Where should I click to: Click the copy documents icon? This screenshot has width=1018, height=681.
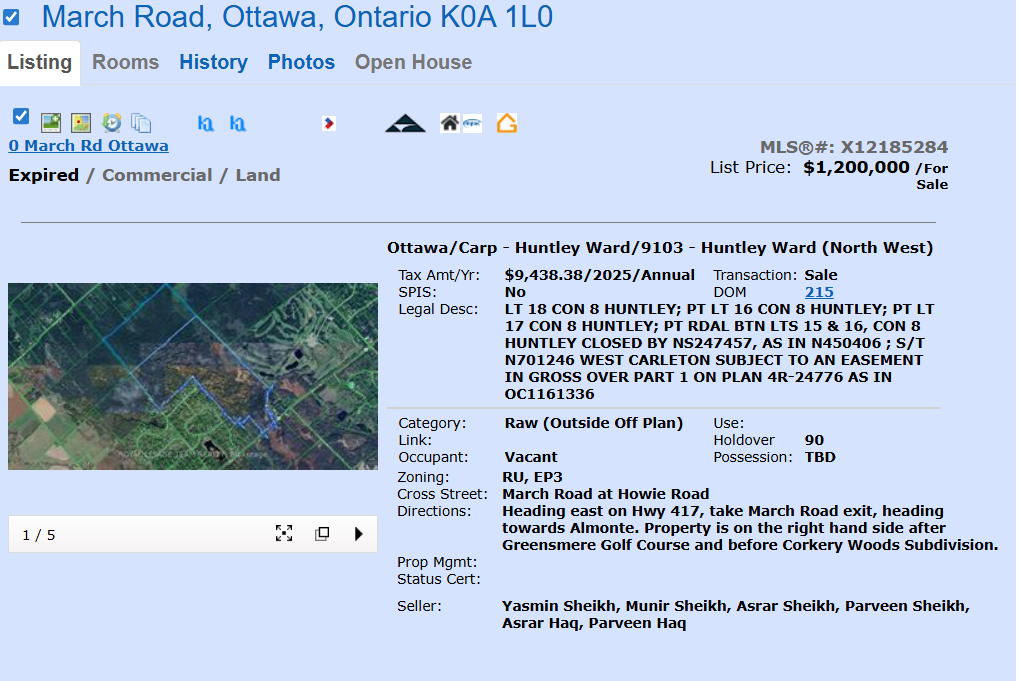(141, 123)
